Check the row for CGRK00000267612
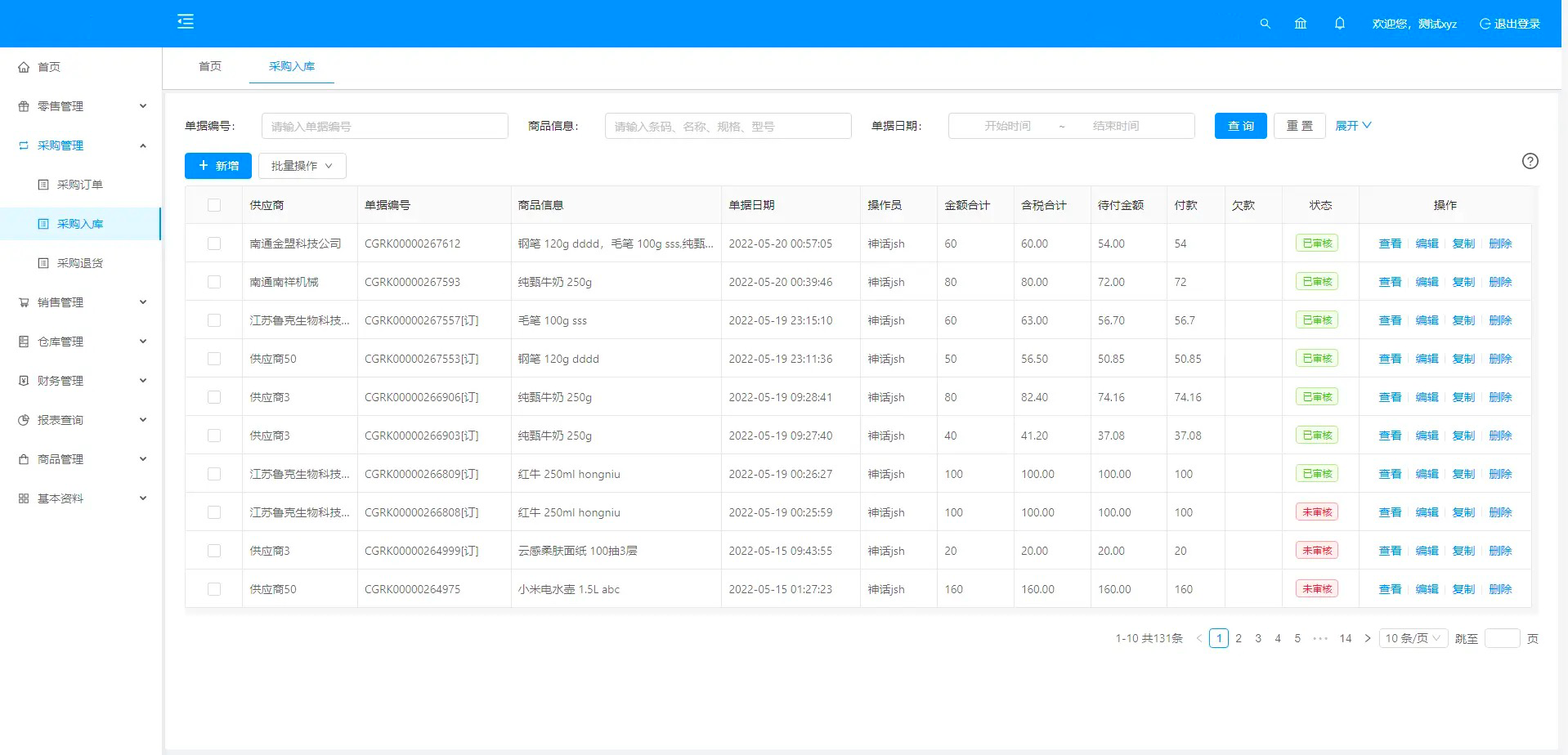The height and width of the screenshot is (755, 1568). pos(214,243)
